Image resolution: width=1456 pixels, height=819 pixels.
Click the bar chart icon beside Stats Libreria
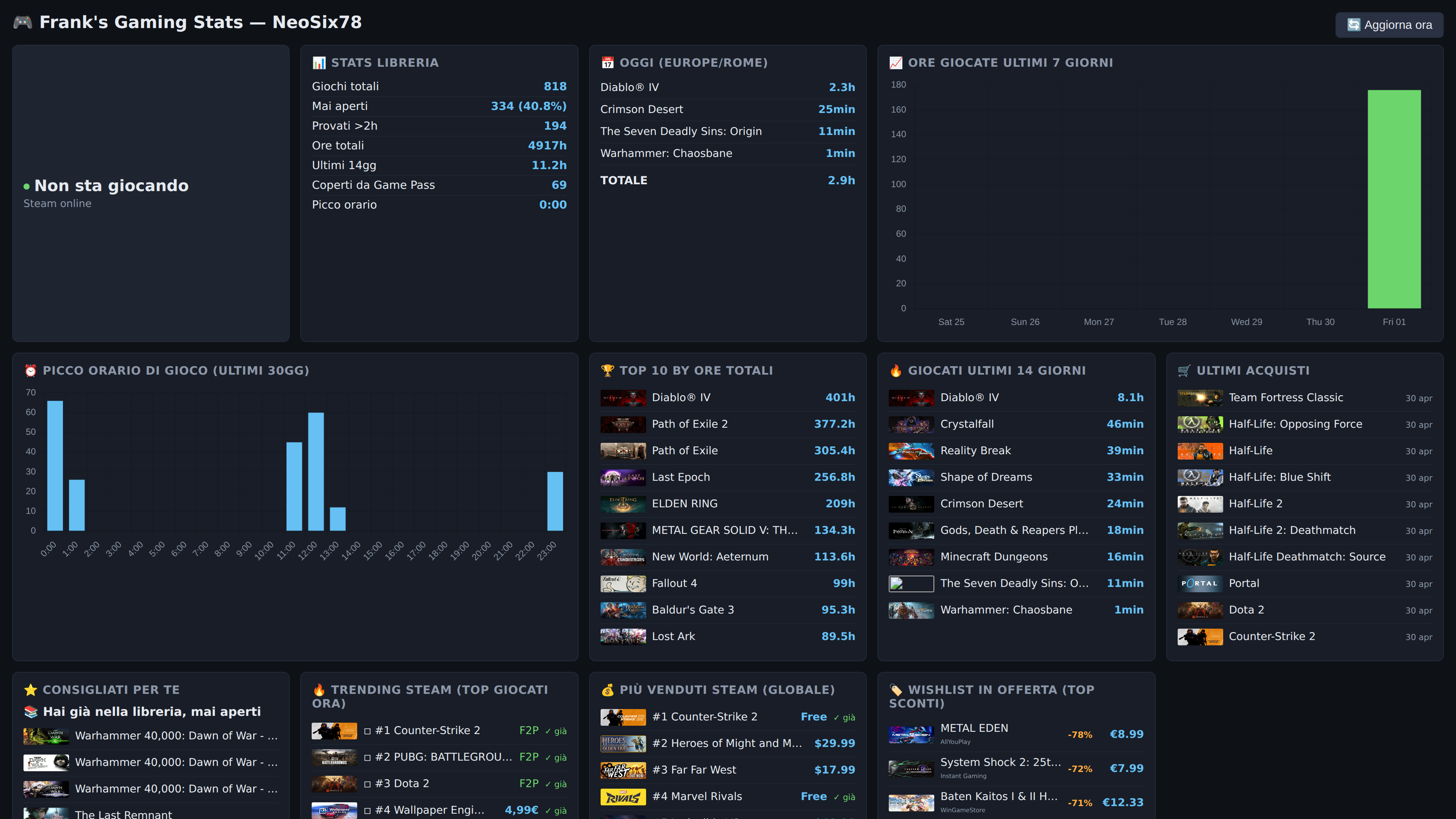(x=319, y=63)
